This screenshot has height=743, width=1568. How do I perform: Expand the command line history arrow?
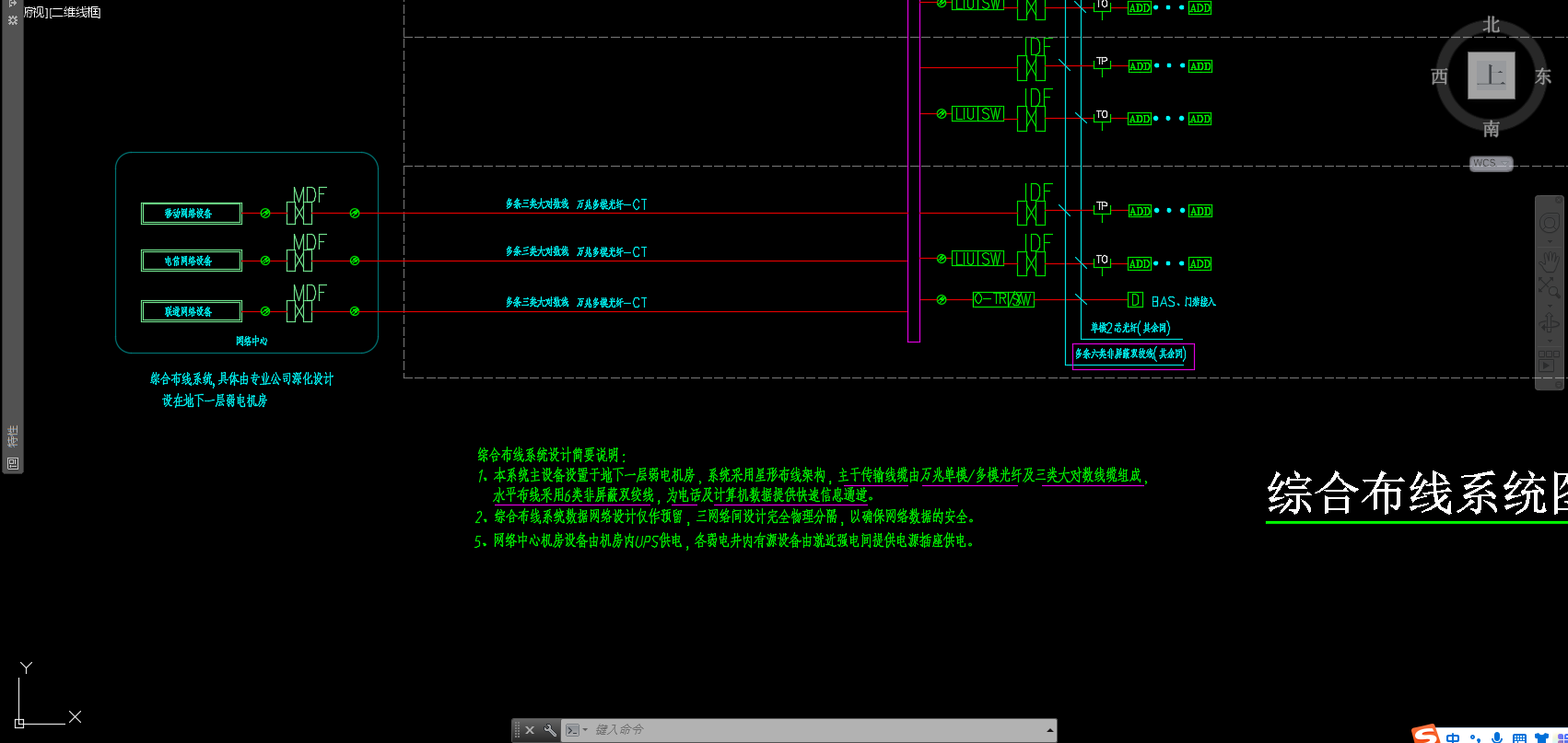pos(1050,730)
